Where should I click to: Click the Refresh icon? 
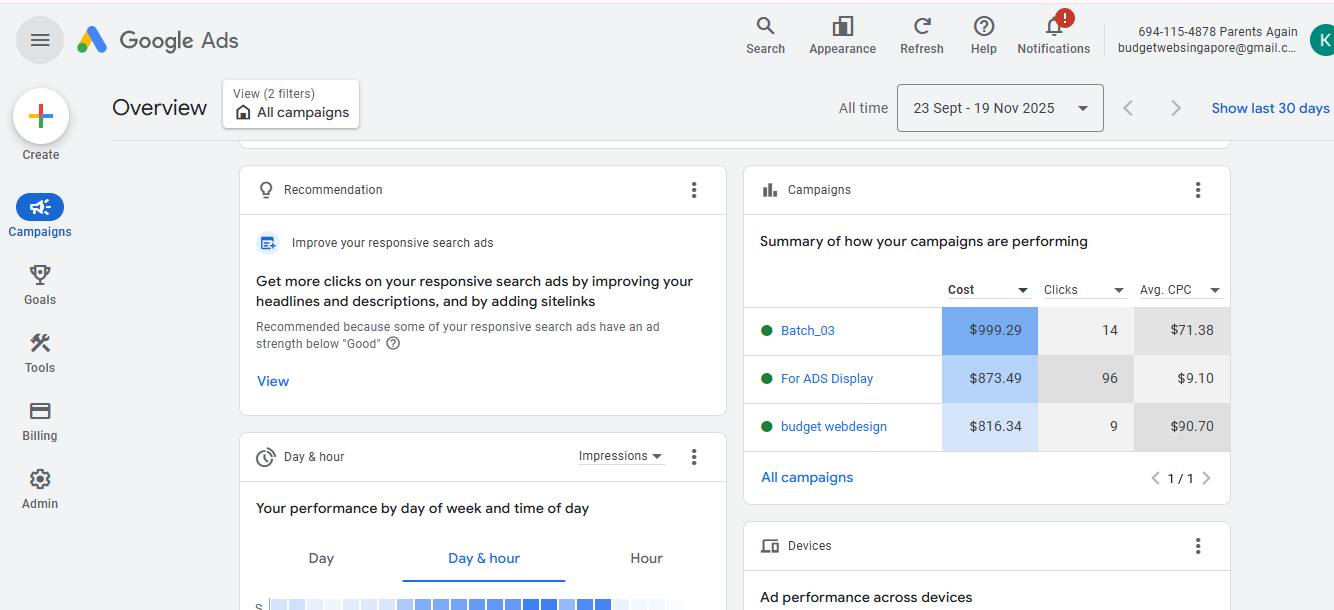pos(922,27)
